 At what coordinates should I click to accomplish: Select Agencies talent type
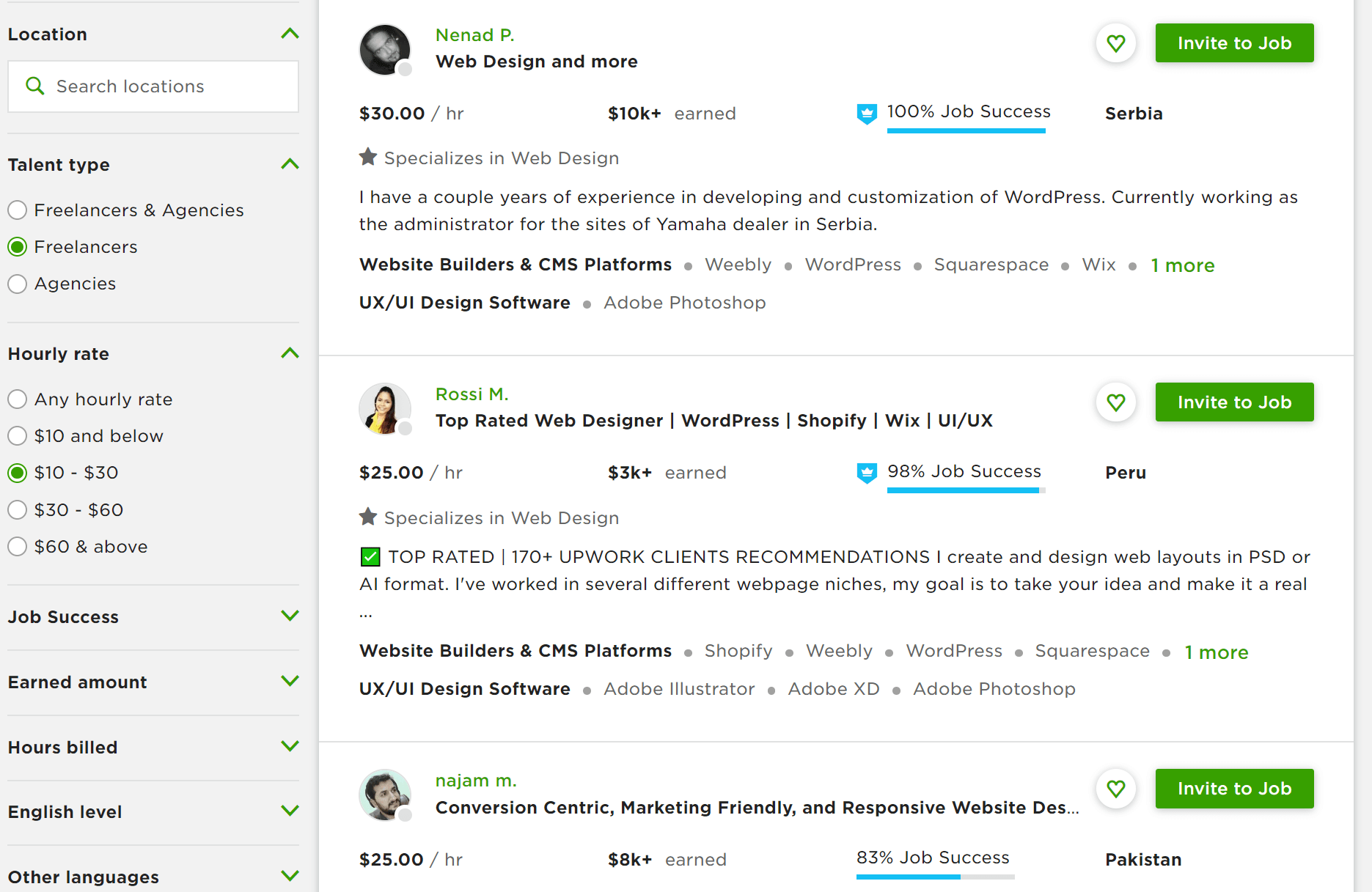(18, 284)
